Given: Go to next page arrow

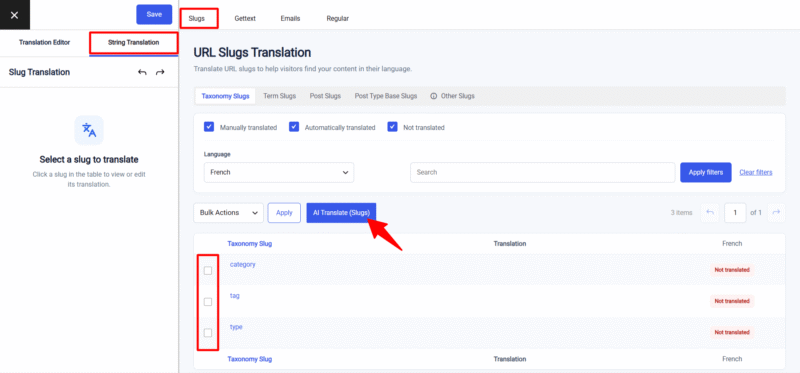Looking at the screenshot, I should (777, 213).
